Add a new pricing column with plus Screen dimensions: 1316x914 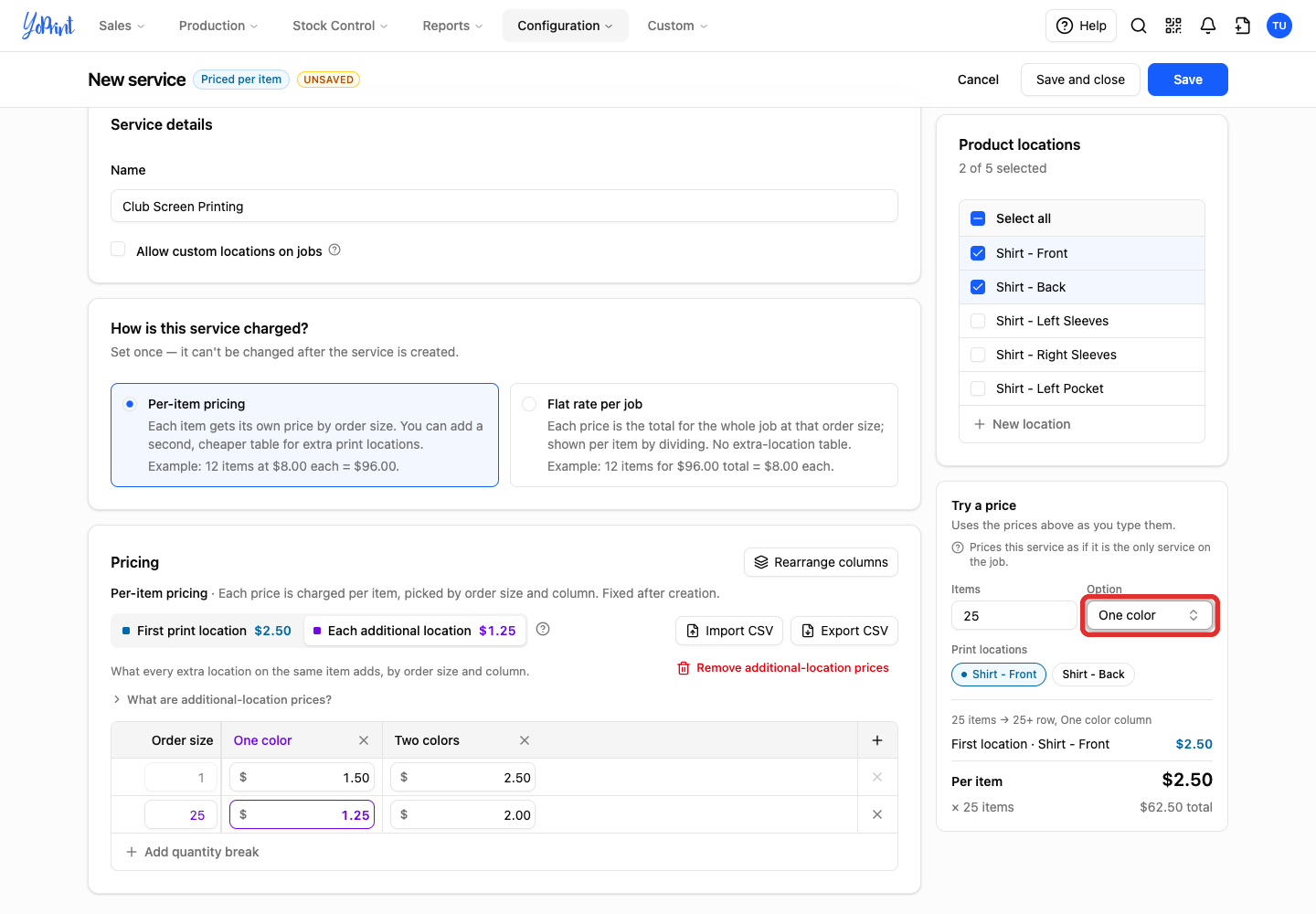[877, 740]
